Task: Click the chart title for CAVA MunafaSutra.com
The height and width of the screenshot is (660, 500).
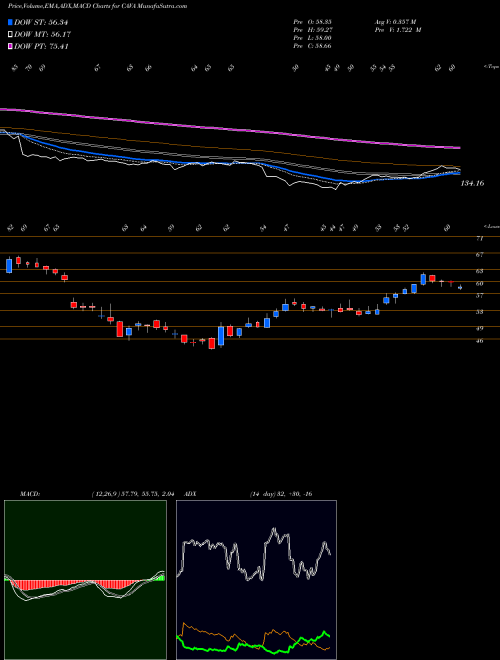Action: tap(98, 7)
